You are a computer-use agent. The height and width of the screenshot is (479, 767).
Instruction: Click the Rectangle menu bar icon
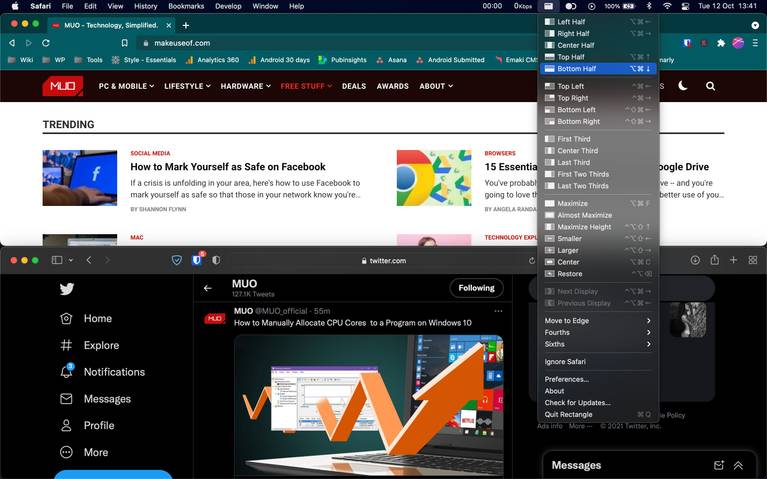pos(548,6)
